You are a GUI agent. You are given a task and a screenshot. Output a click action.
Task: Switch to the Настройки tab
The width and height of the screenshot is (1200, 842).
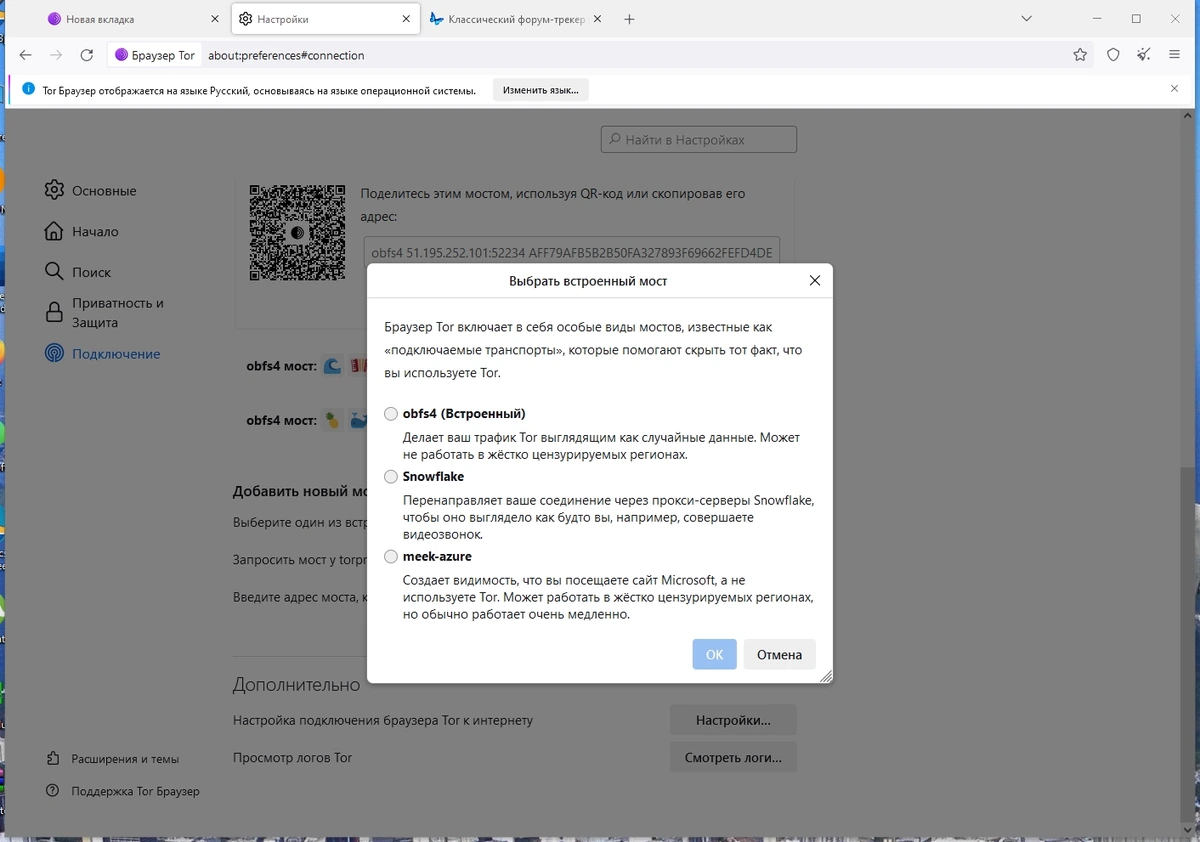click(325, 19)
